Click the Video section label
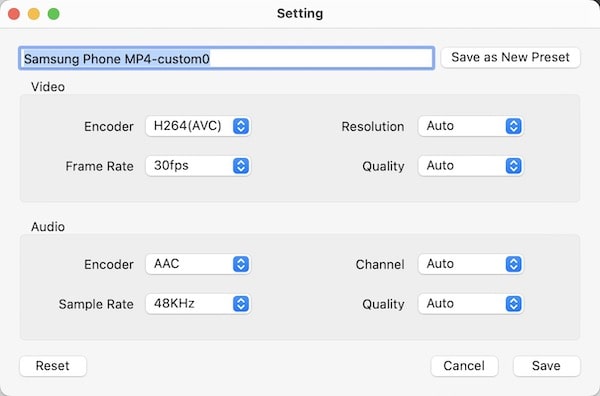 [48, 87]
